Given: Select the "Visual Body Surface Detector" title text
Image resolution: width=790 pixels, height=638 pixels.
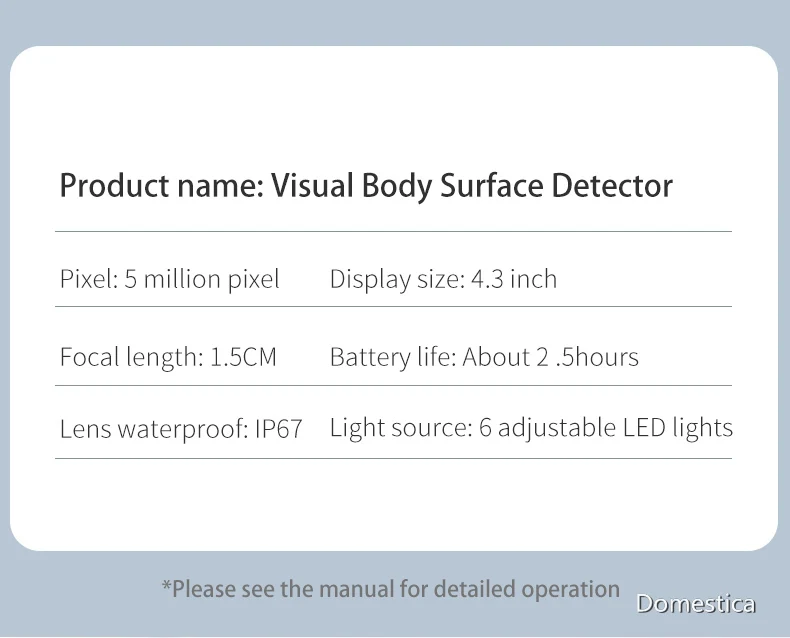Looking at the screenshot, I should 471,186.
